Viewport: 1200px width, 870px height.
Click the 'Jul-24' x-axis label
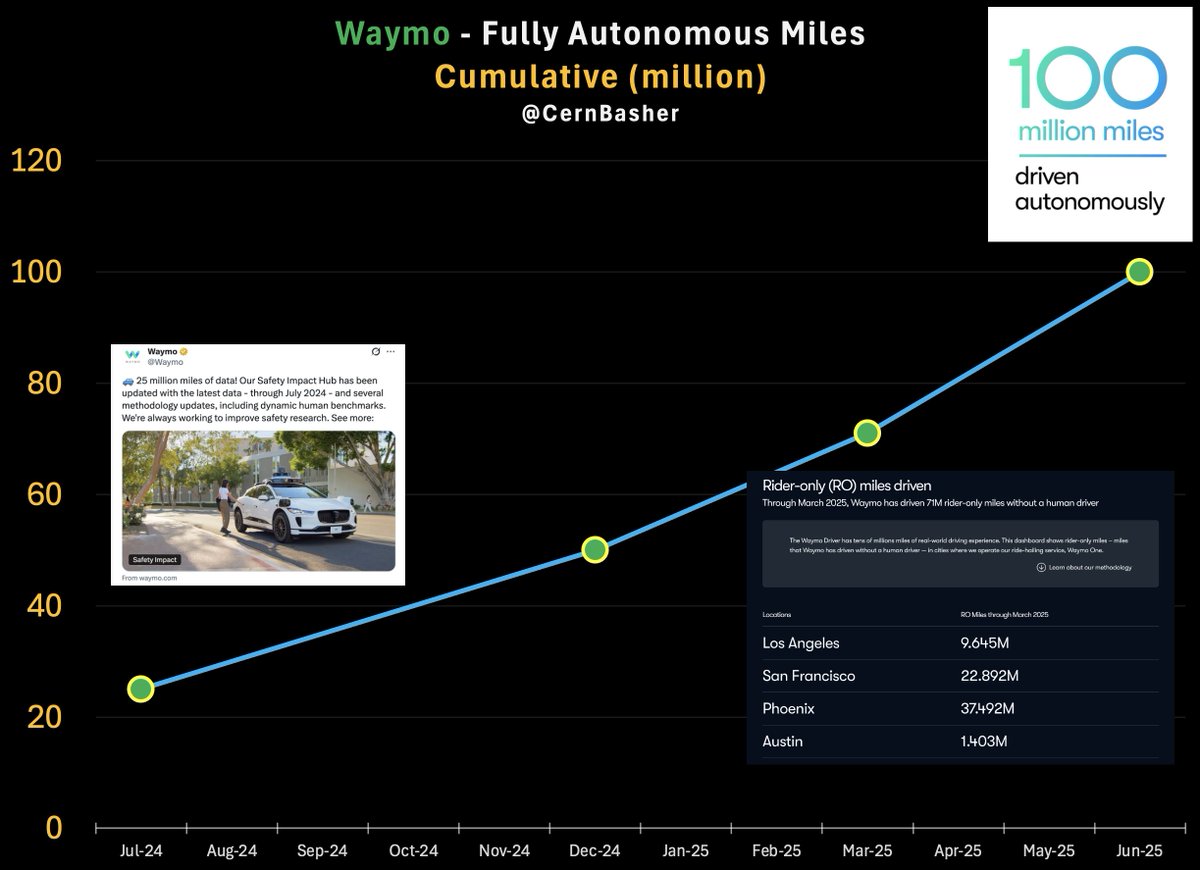[x=141, y=851]
